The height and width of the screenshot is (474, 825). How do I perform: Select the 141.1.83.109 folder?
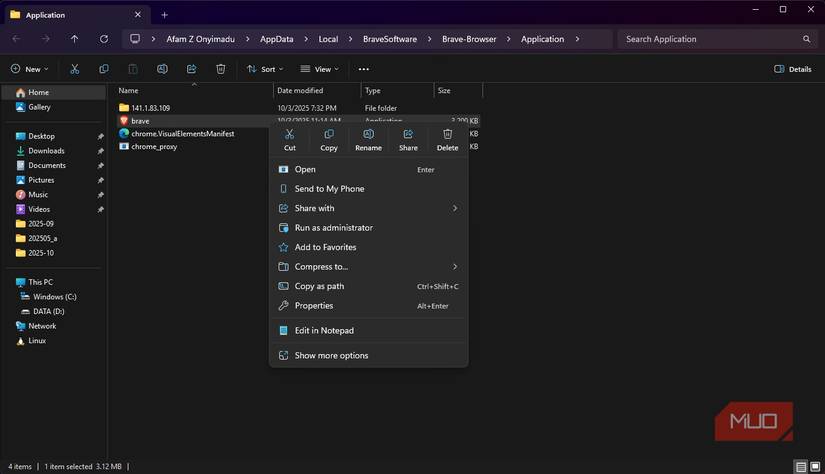pos(144,108)
